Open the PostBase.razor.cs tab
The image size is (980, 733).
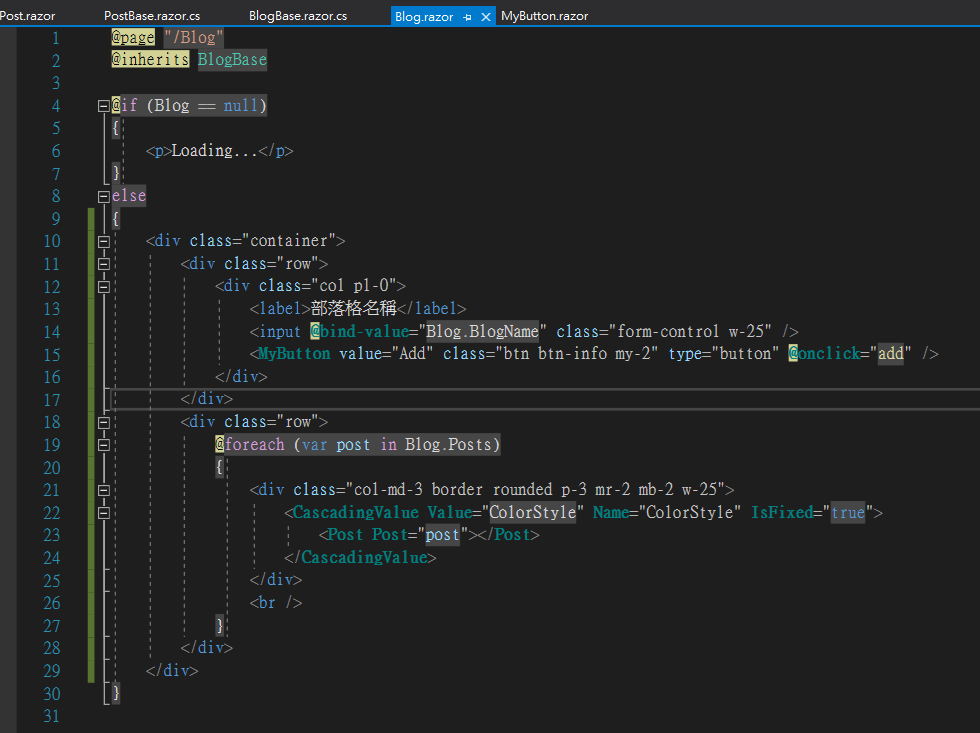click(x=152, y=16)
